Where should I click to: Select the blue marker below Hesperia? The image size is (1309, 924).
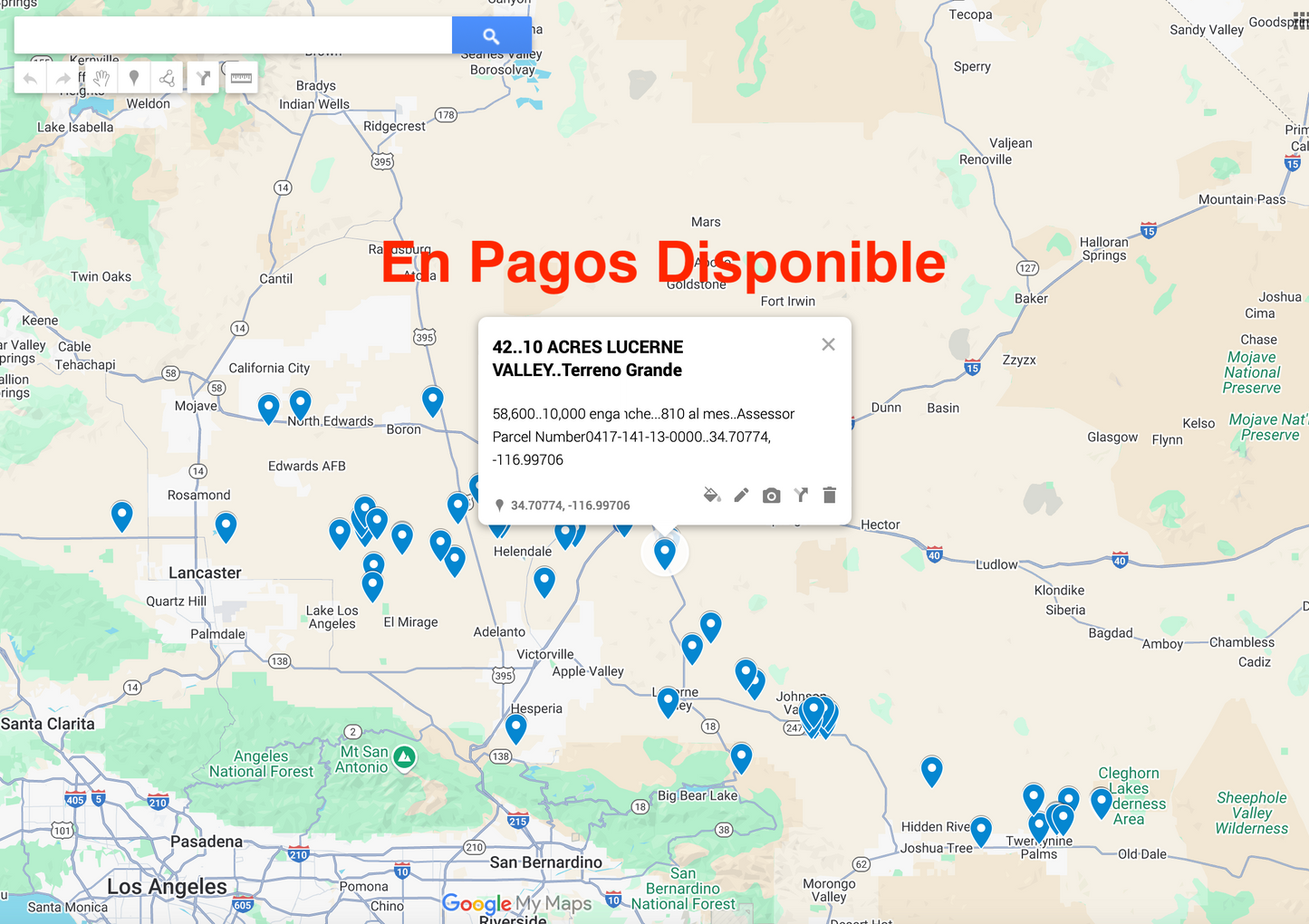[x=515, y=727]
